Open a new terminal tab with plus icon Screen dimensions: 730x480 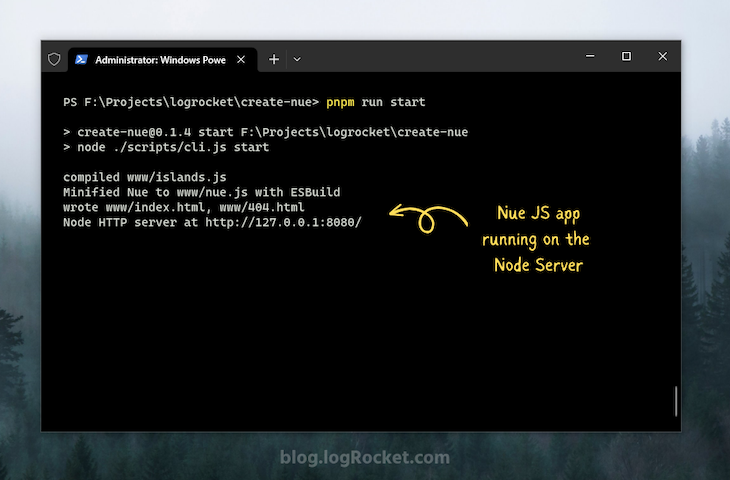pos(274,59)
